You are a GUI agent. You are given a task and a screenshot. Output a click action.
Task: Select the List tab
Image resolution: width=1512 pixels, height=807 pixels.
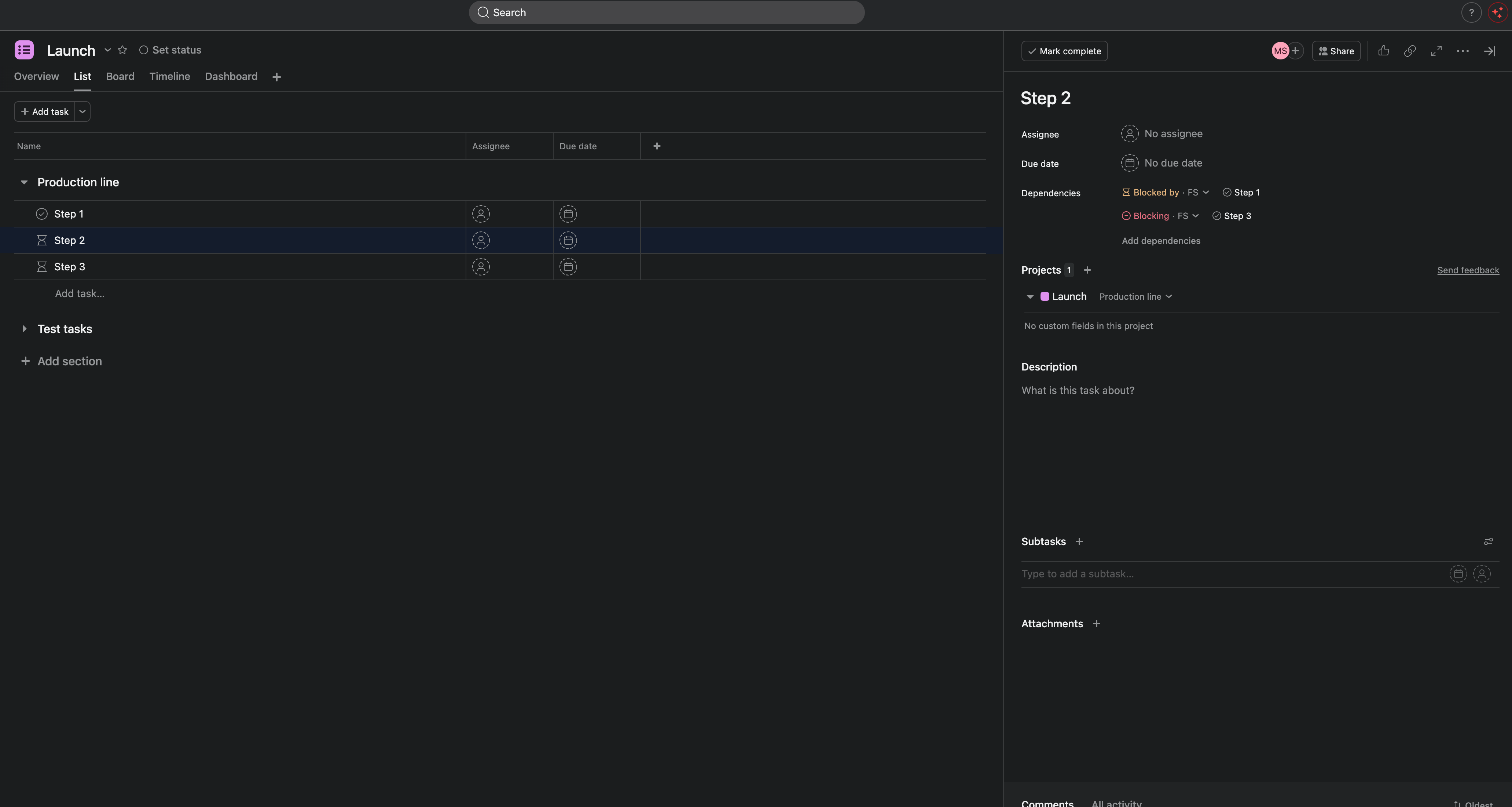tap(82, 76)
